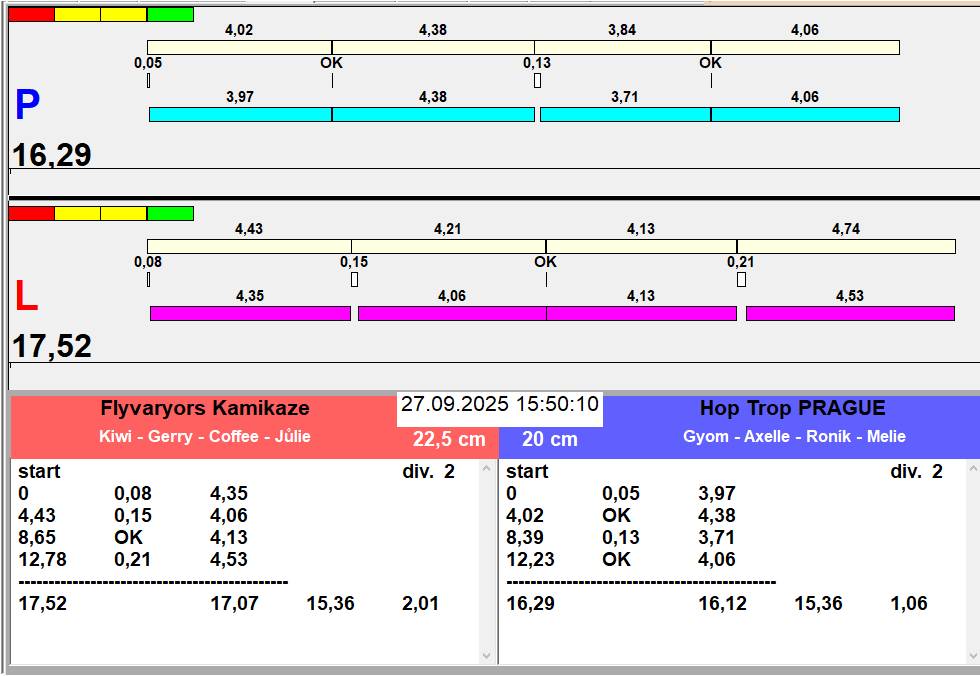Click the Gyom - Axelle - Ronik - Melie lineup

(x=794, y=436)
